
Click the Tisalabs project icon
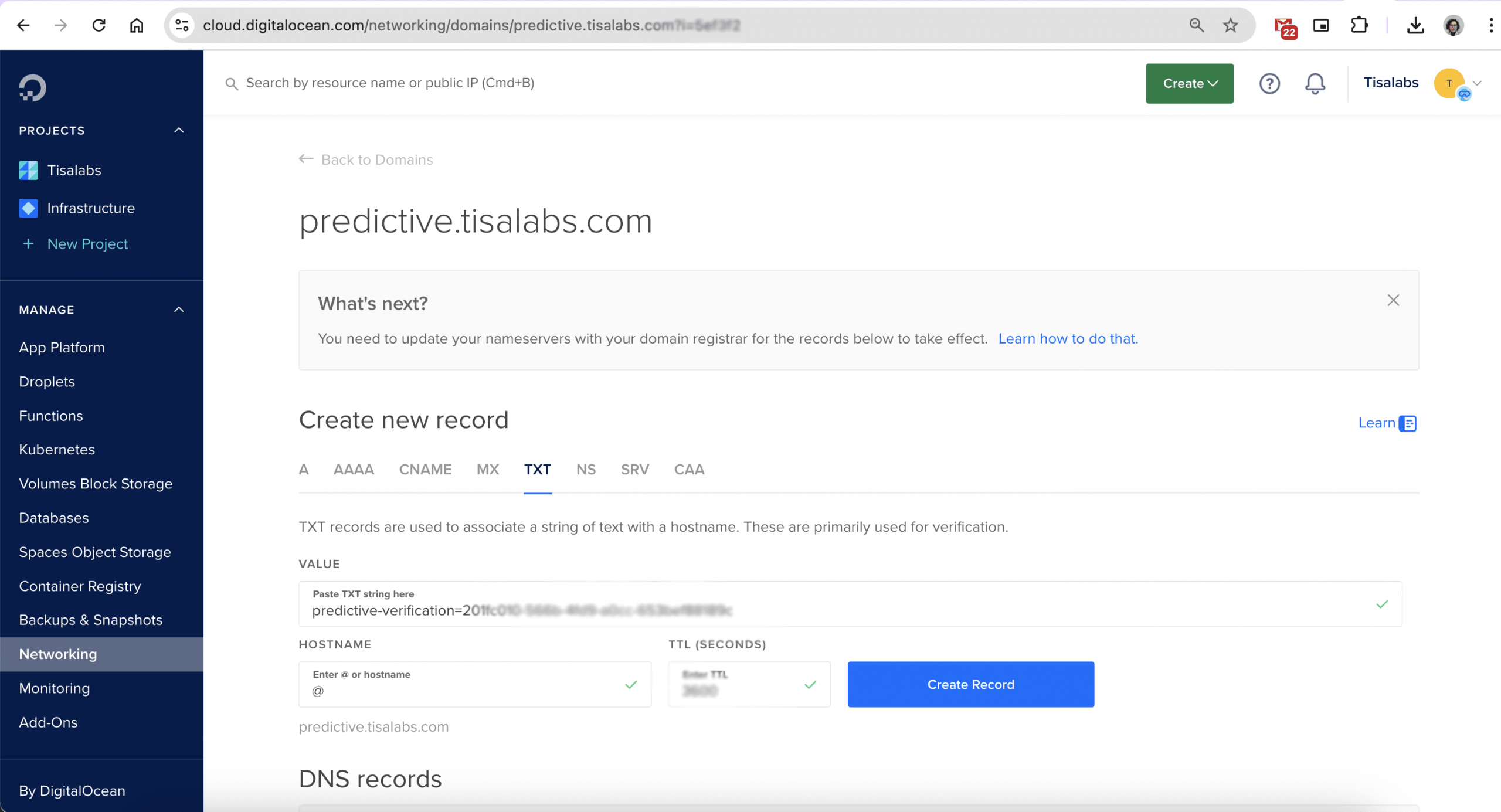28,170
